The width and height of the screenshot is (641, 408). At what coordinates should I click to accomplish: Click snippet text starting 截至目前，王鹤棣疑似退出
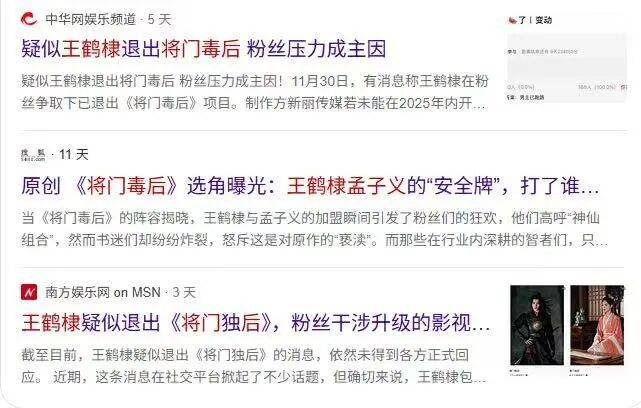[245, 354]
